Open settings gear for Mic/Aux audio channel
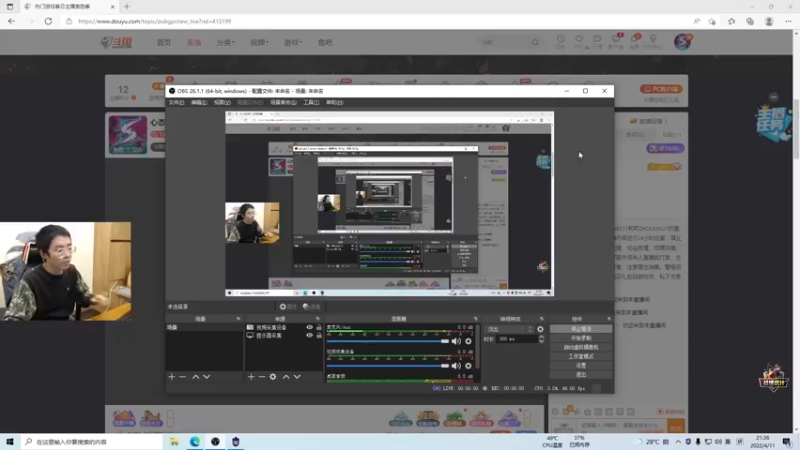This screenshot has width=800, height=450. point(468,341)
